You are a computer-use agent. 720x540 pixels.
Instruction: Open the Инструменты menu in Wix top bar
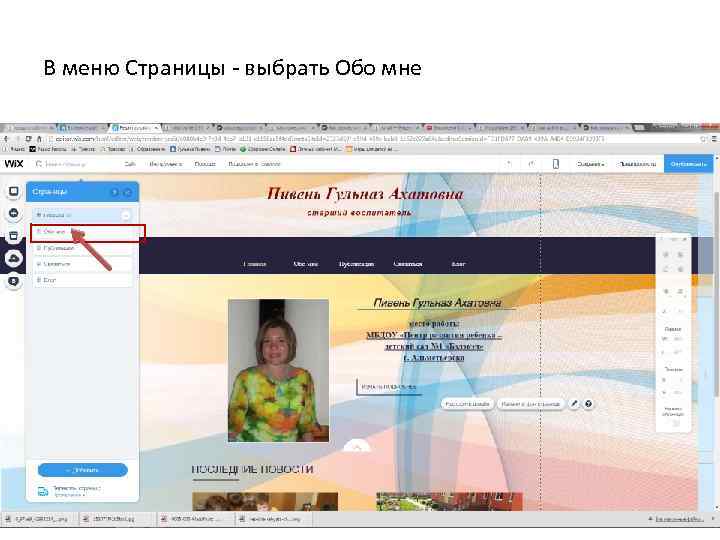[165, 164]
